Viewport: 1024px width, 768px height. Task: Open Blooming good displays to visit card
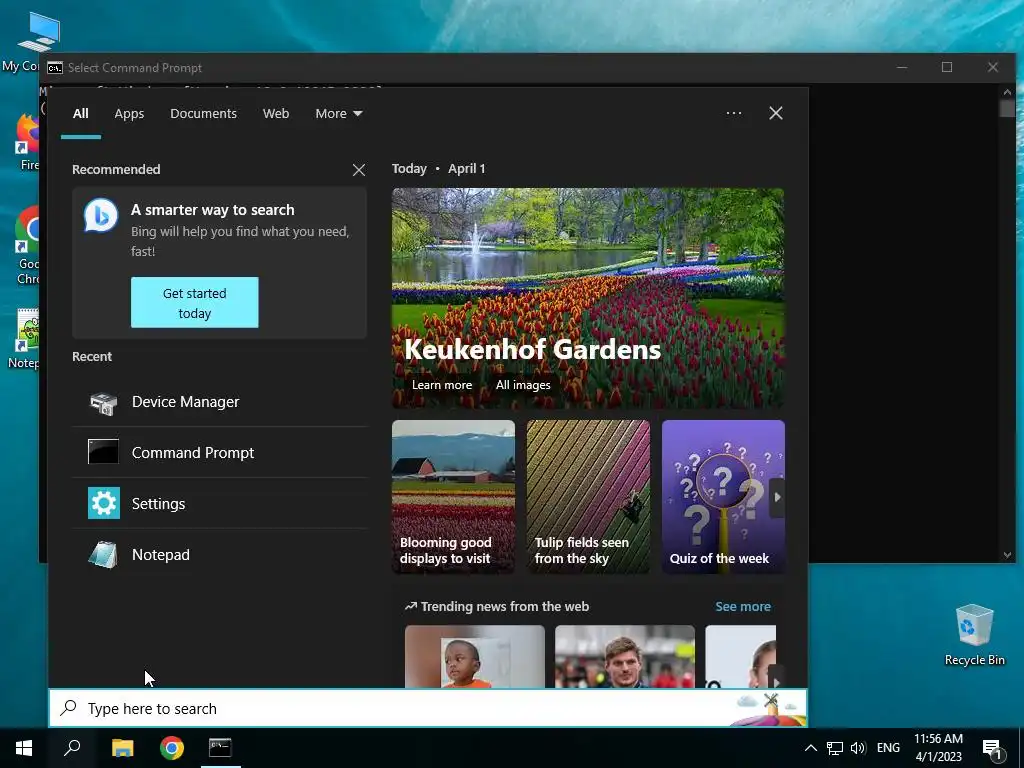point(453,497)
